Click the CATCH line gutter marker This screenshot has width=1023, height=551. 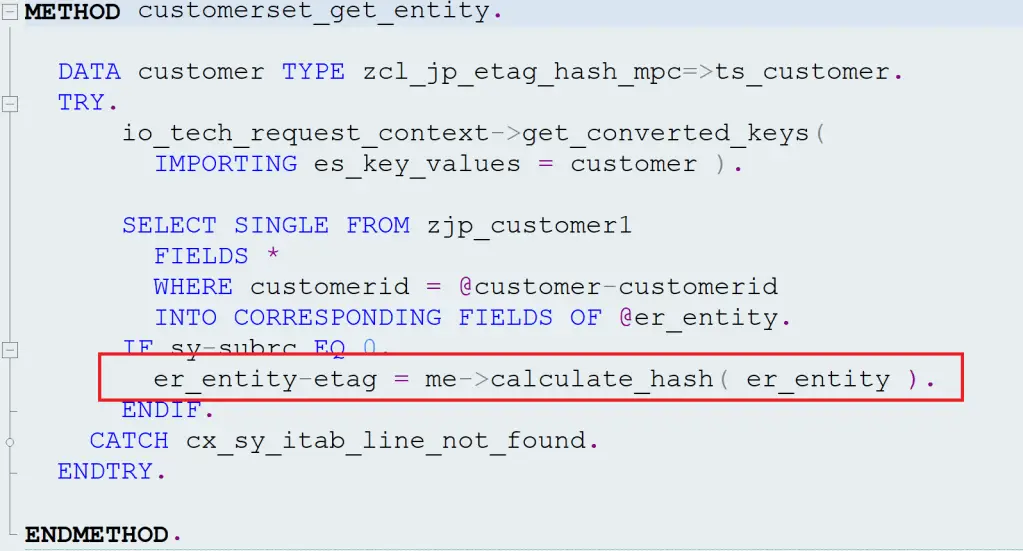tap(9, 442)
